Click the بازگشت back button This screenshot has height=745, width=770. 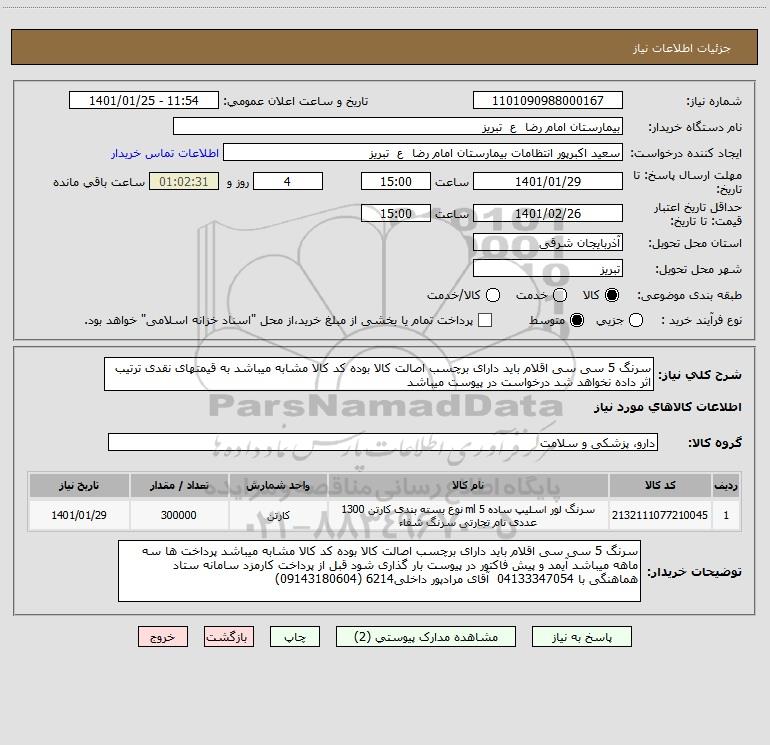pyautogui.click(x=229, y=636)
